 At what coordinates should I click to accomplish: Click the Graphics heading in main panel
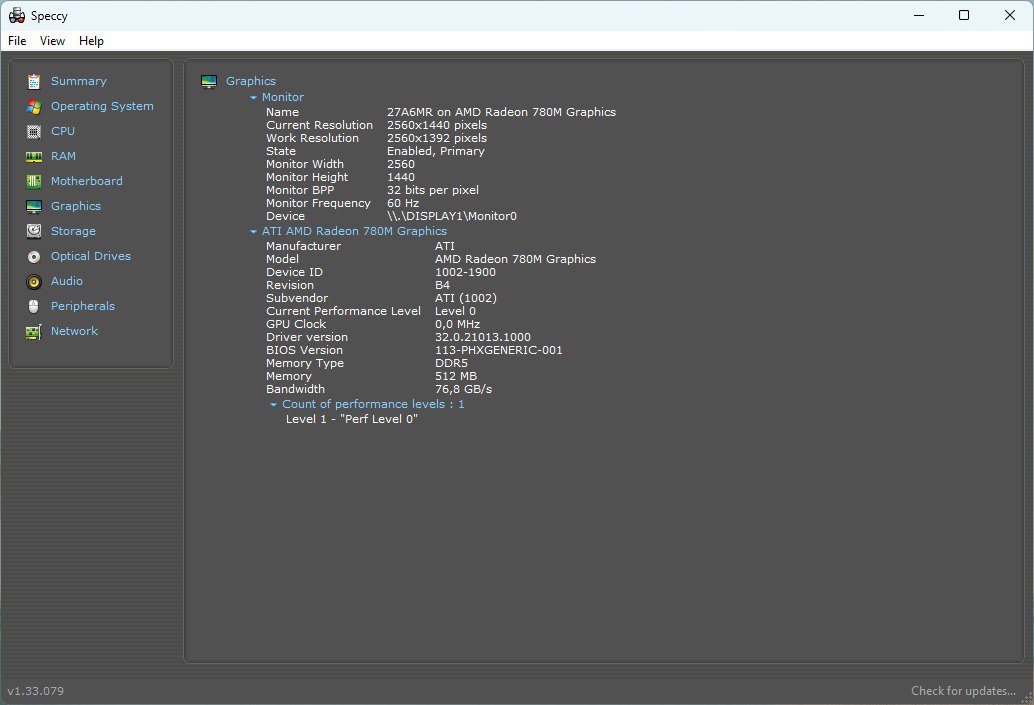point(251,81)
